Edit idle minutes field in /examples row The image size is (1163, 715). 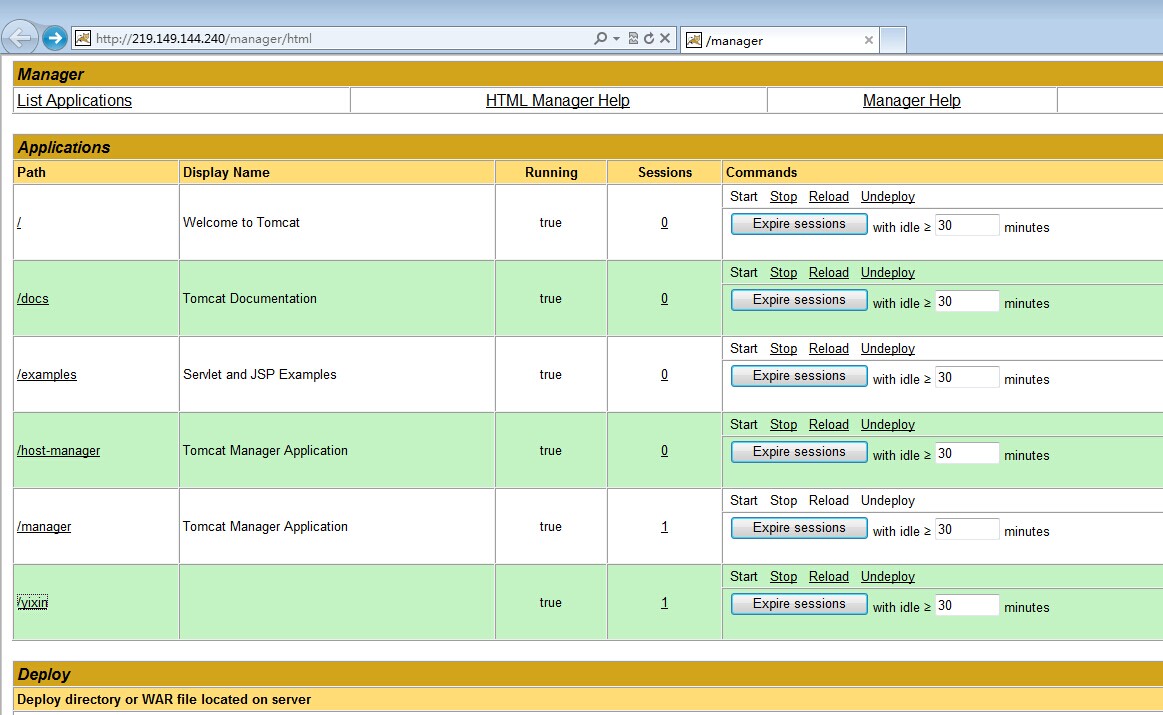(967, 378)
